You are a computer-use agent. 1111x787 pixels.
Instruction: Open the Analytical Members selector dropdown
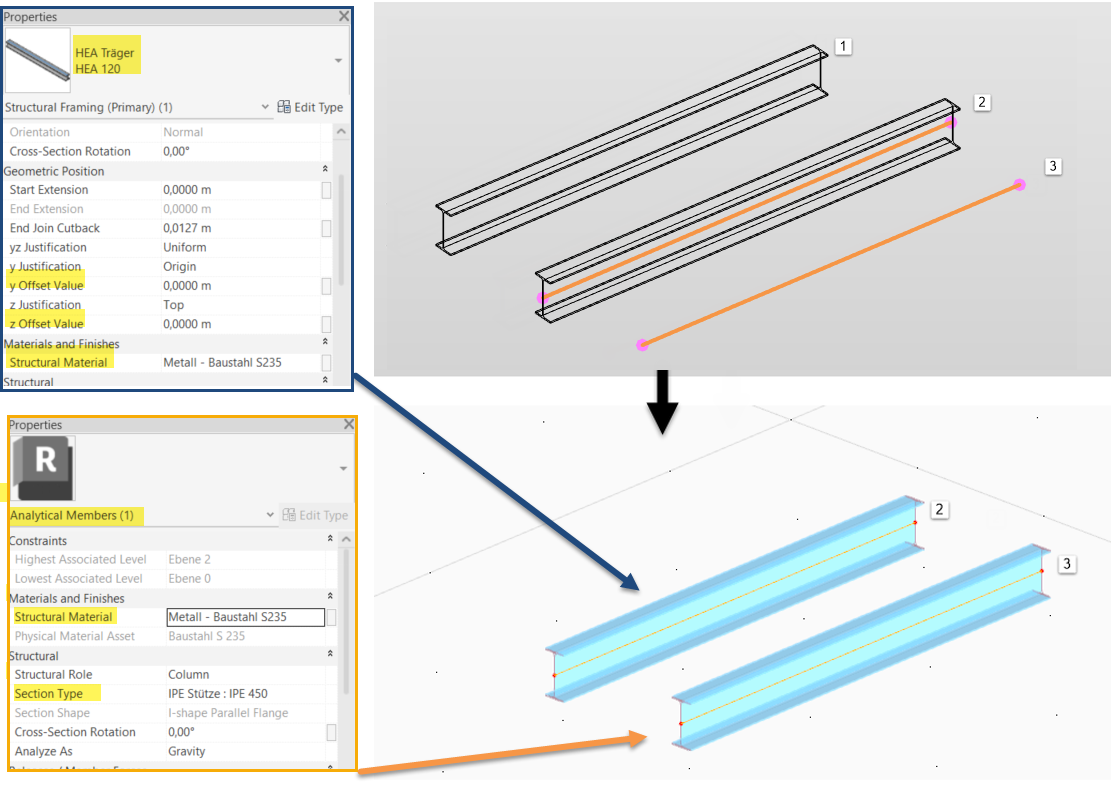pyautogui.click(x=269, y=514)
